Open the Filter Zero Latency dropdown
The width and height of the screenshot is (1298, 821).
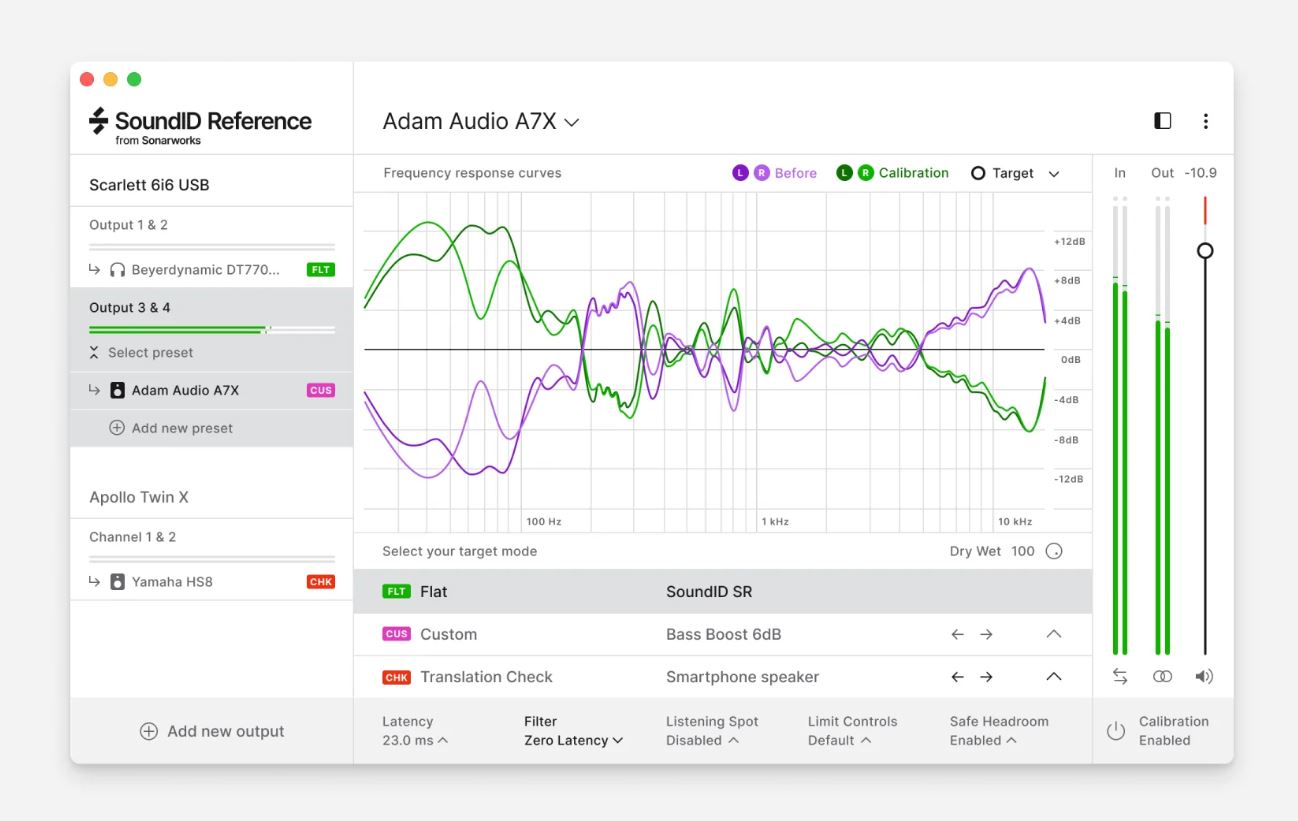[573, 731]
